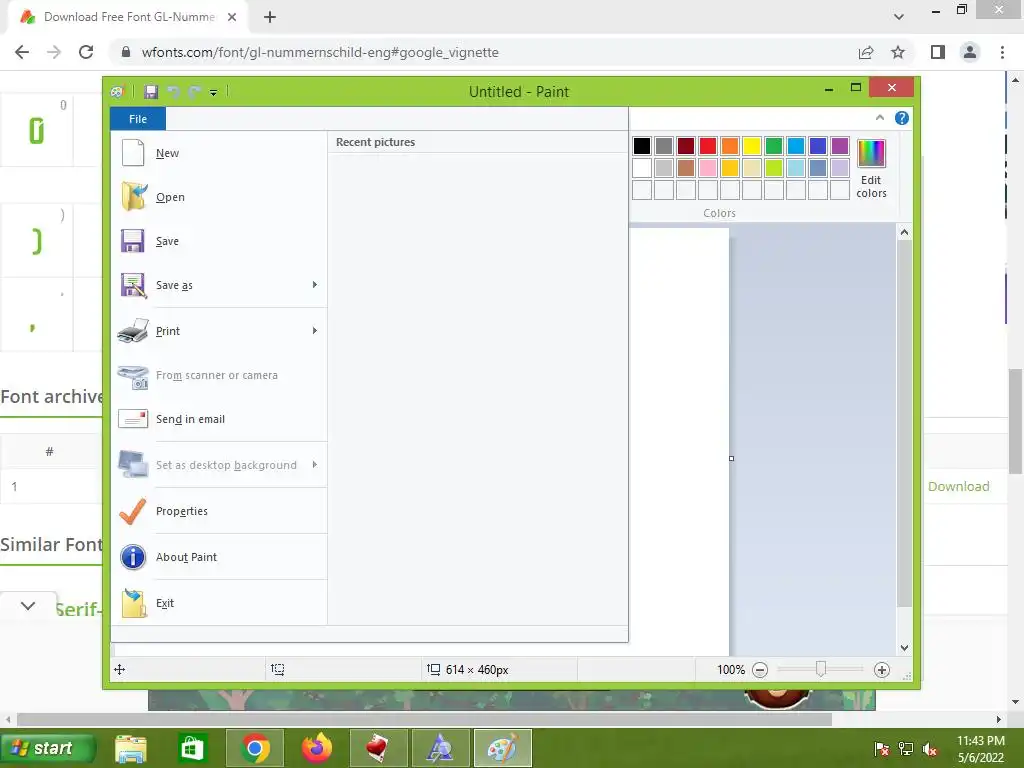Screen dimensions: 1024x768
Task: Click the New document icon in File menu
Action: pyautogui.click(x=133, y=153)
